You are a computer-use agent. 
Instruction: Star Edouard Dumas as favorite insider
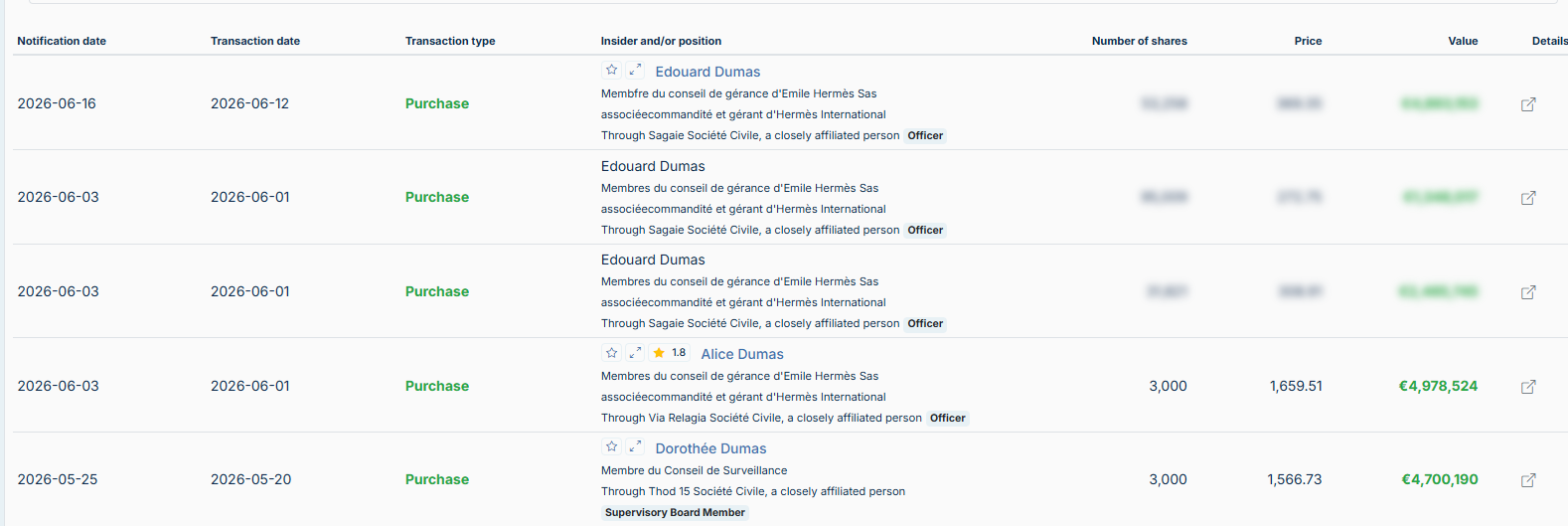point(612,71)
